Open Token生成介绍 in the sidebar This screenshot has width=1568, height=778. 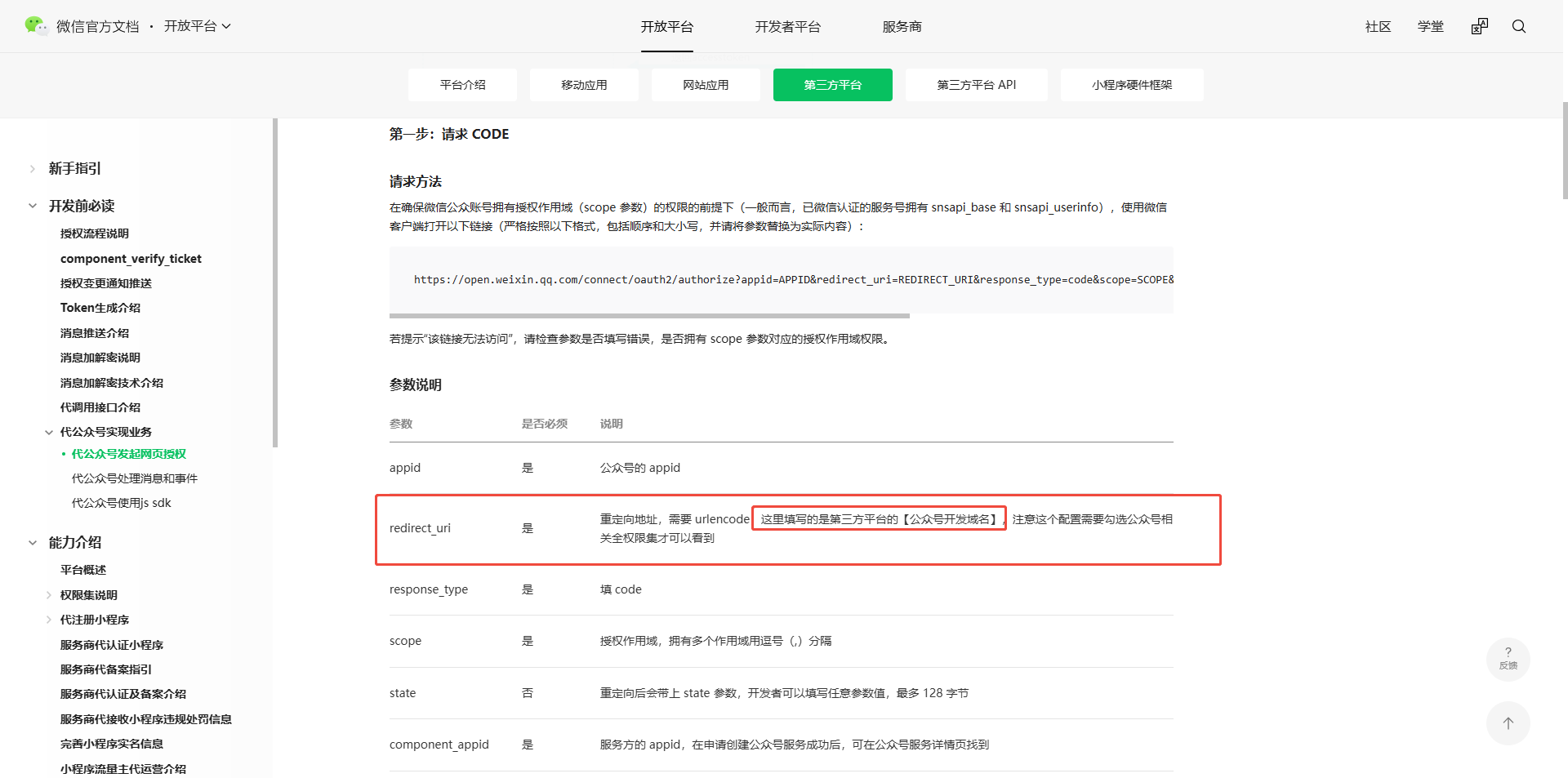[100, 308]
